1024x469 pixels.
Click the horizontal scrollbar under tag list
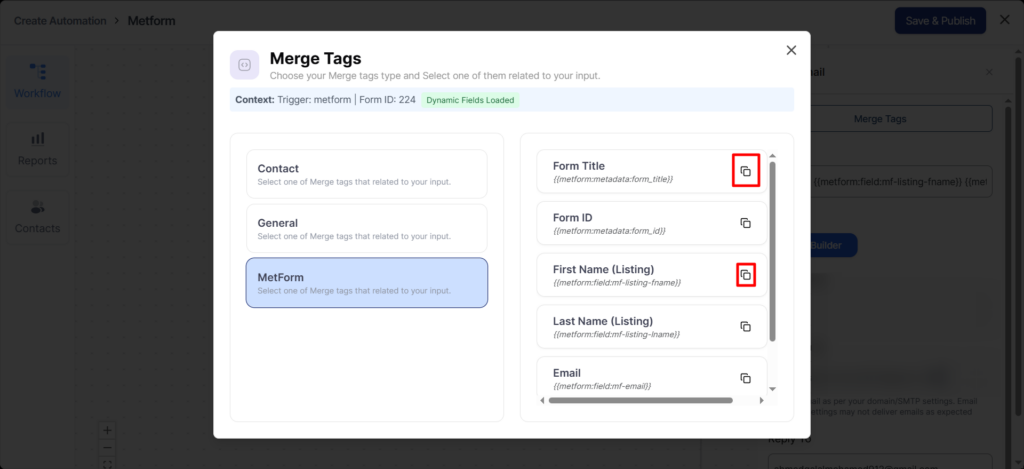pyautogui.click(x=640, y=400)
